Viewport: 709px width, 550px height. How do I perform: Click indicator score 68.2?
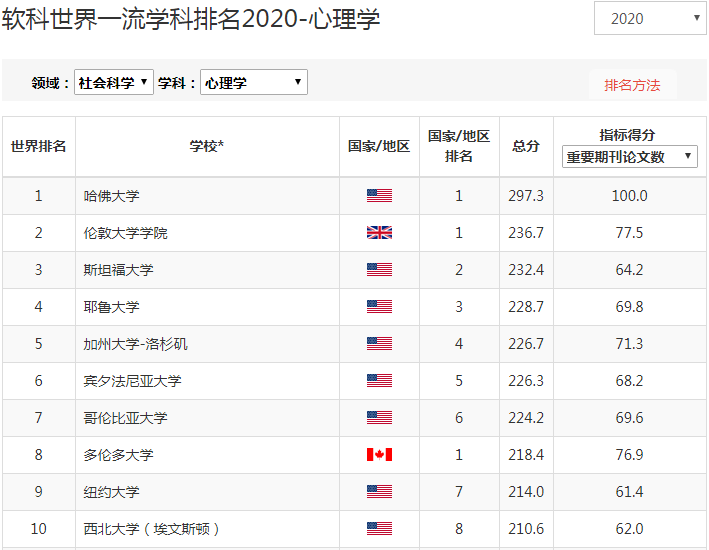(629, 381)
